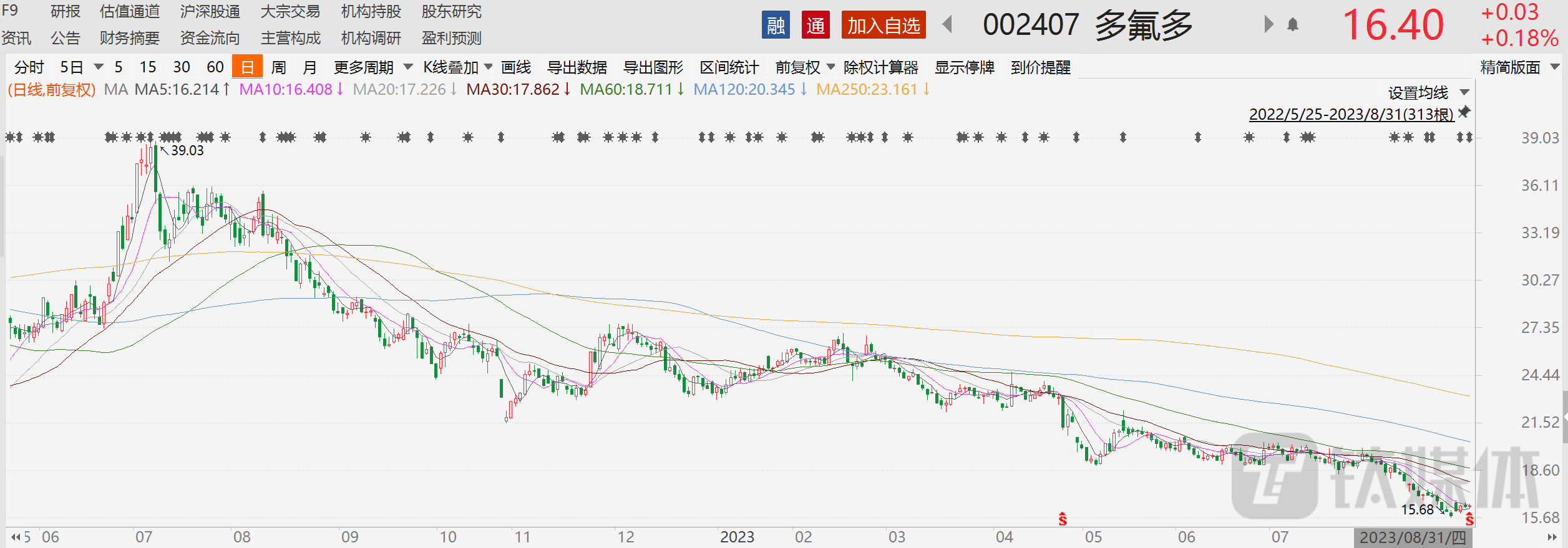Open the 估值通道 menu item
1568x548 pixels.
pyautogui.click(x=130, y=12)
